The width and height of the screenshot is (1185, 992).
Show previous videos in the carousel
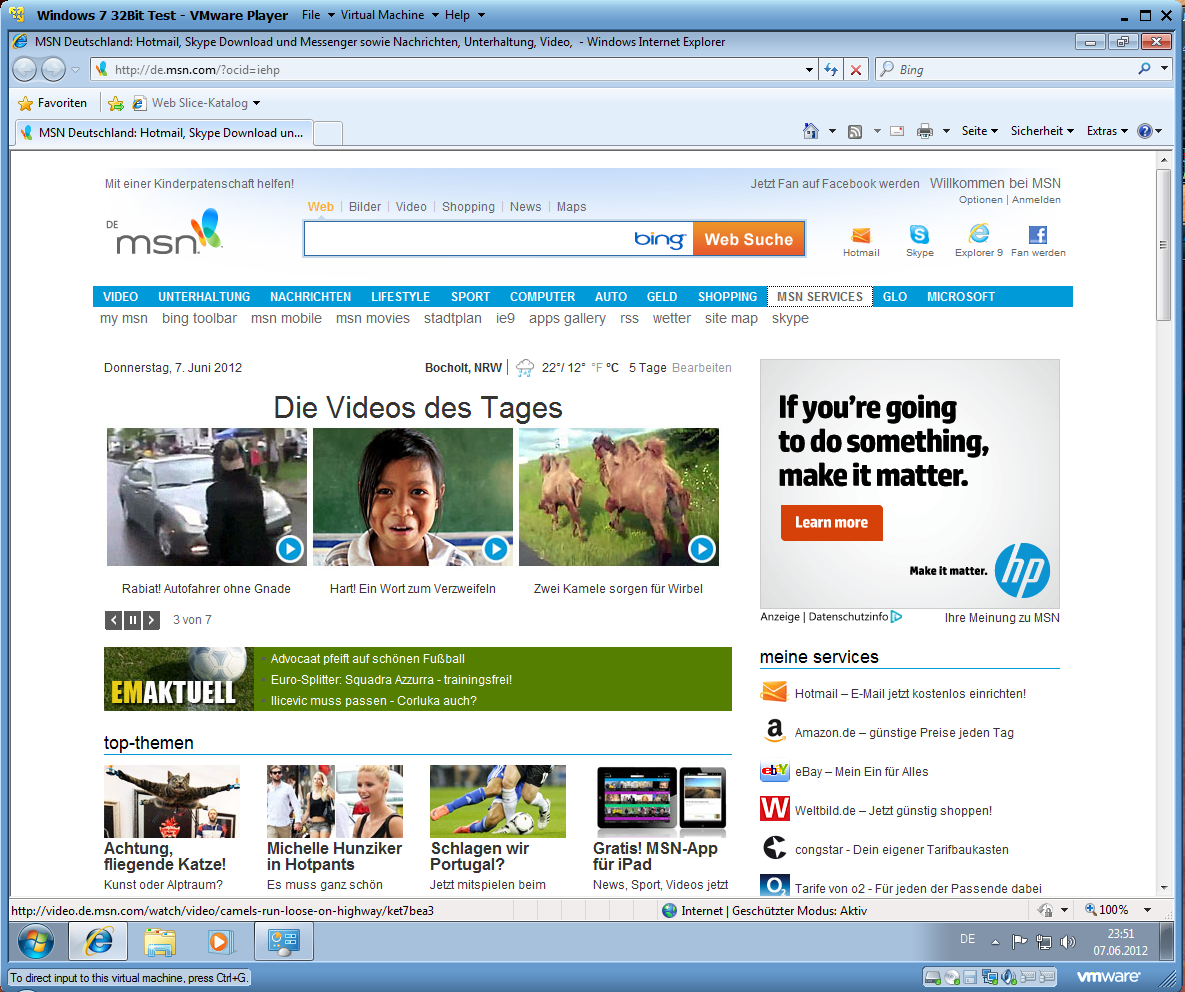pos(114,620)
